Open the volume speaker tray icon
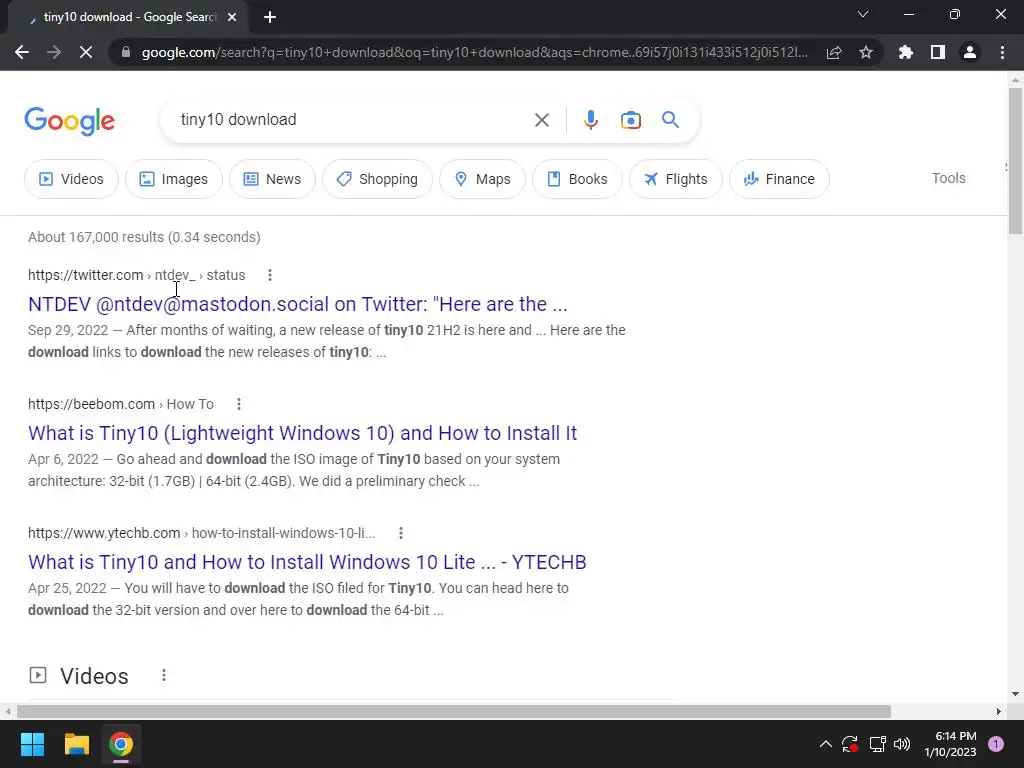The image size is (1024, 768). (902, 744)
